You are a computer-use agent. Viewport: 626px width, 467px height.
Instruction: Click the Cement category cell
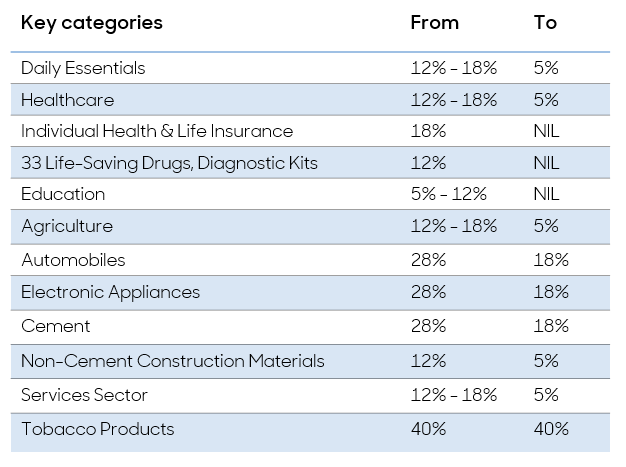(56, 326)
